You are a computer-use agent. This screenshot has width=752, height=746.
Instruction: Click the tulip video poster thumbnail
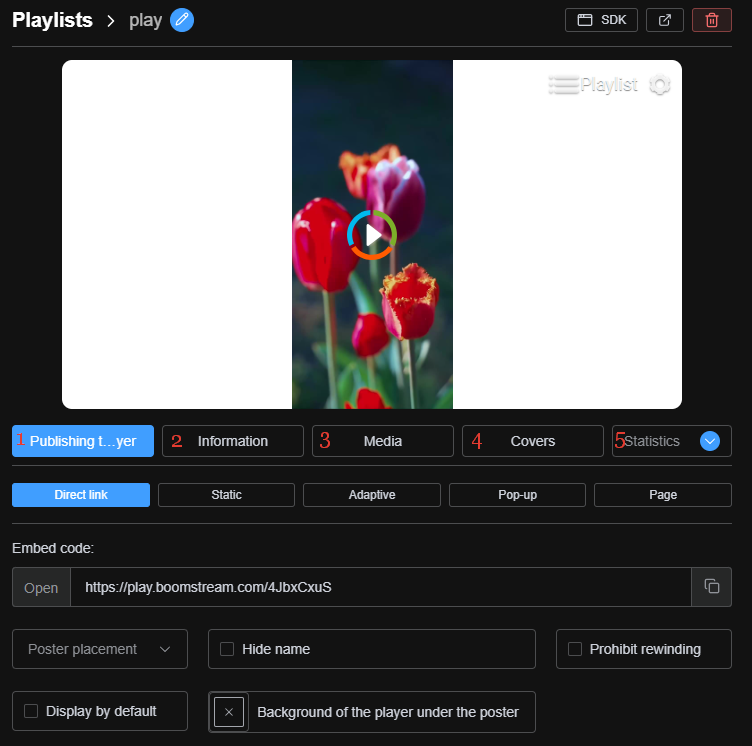[372, 235]
